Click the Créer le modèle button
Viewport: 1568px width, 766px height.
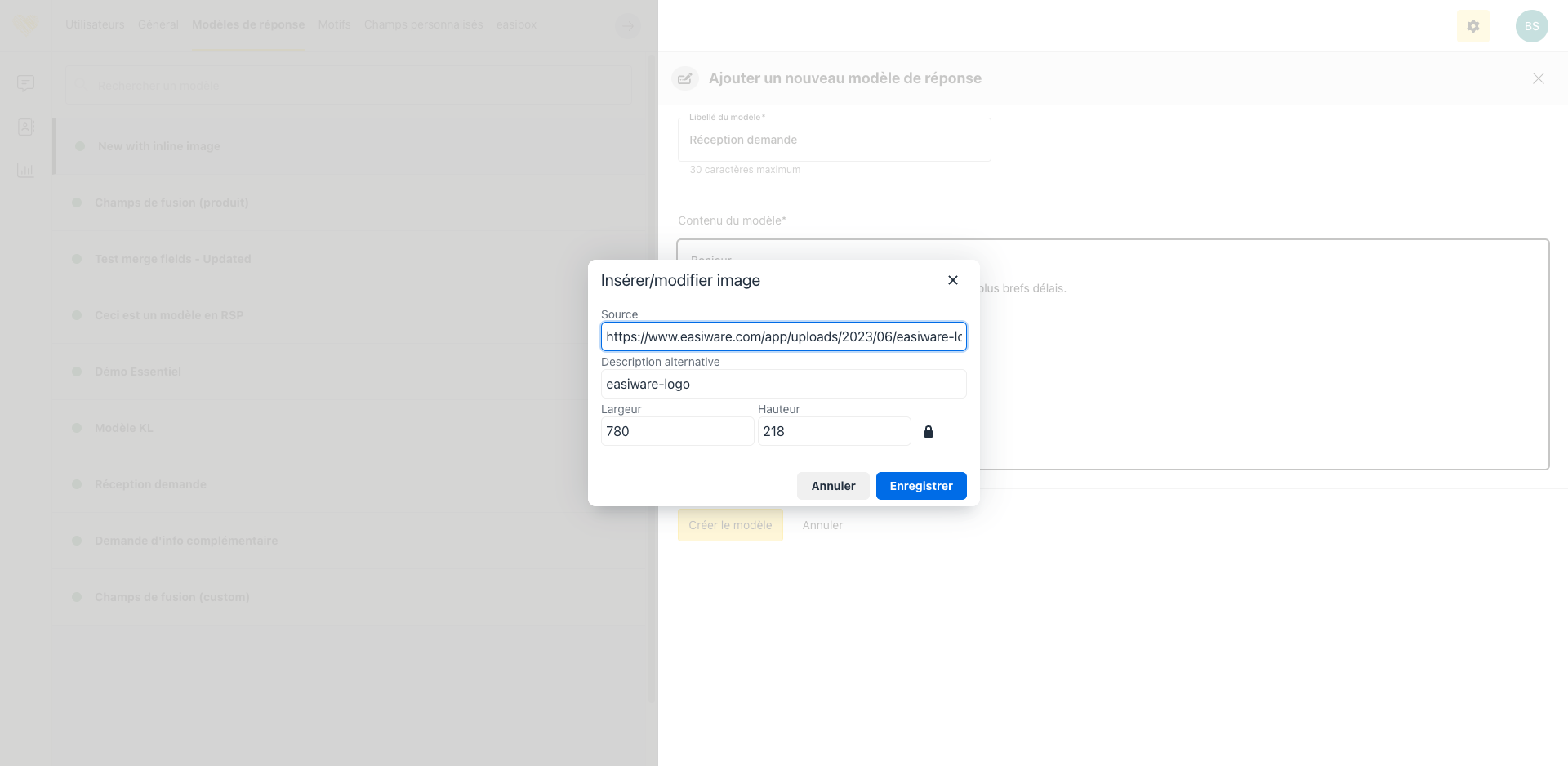click(x=730, y=525)
